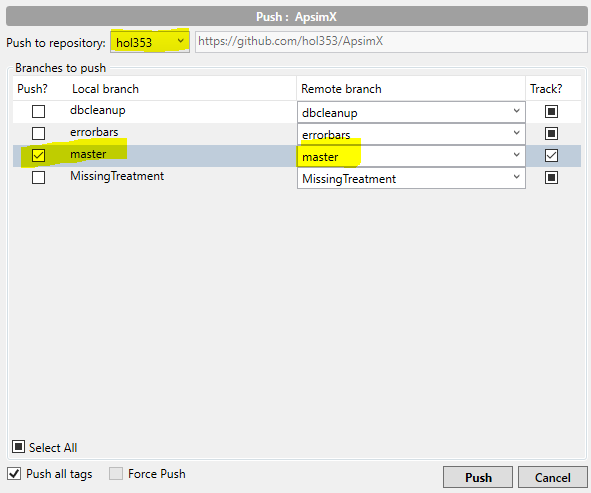This screenshot has width=591, height=493.
Task: Expand errorbars remote branch dropdown
Action: click(411, 134)
